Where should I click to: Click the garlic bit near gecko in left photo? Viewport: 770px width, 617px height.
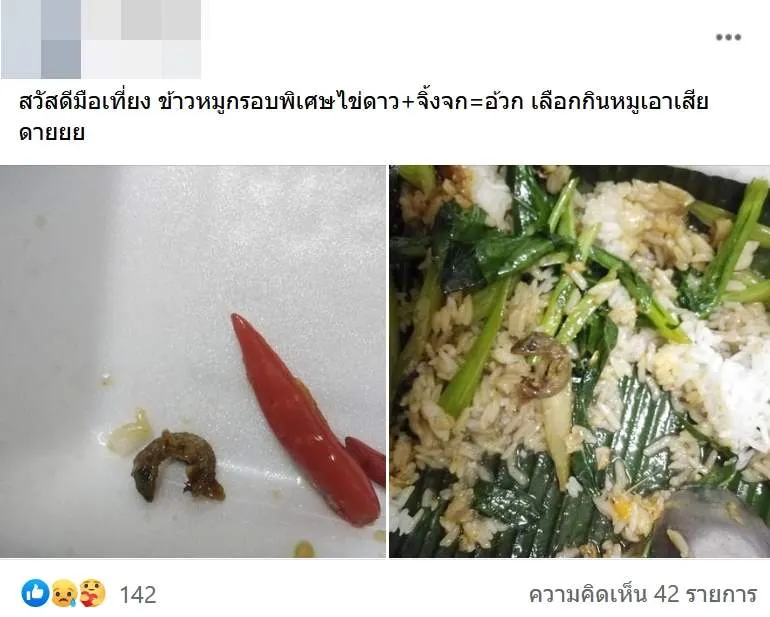pyautogui.click(x=130, y=432)
